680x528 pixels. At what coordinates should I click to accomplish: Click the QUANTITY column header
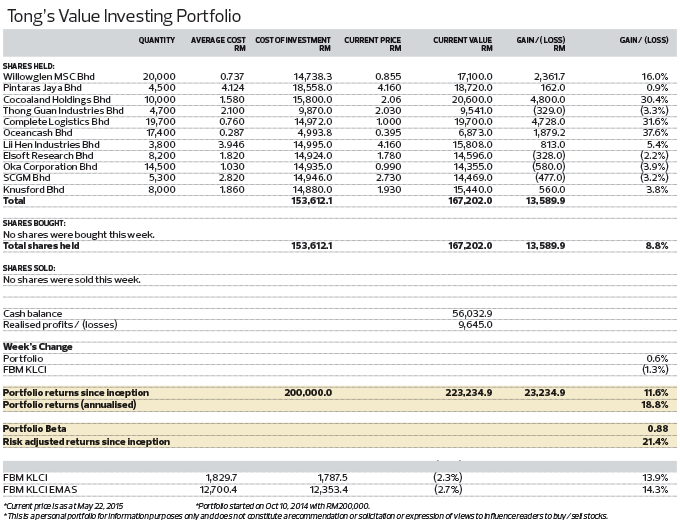click(x=157, y=40)
